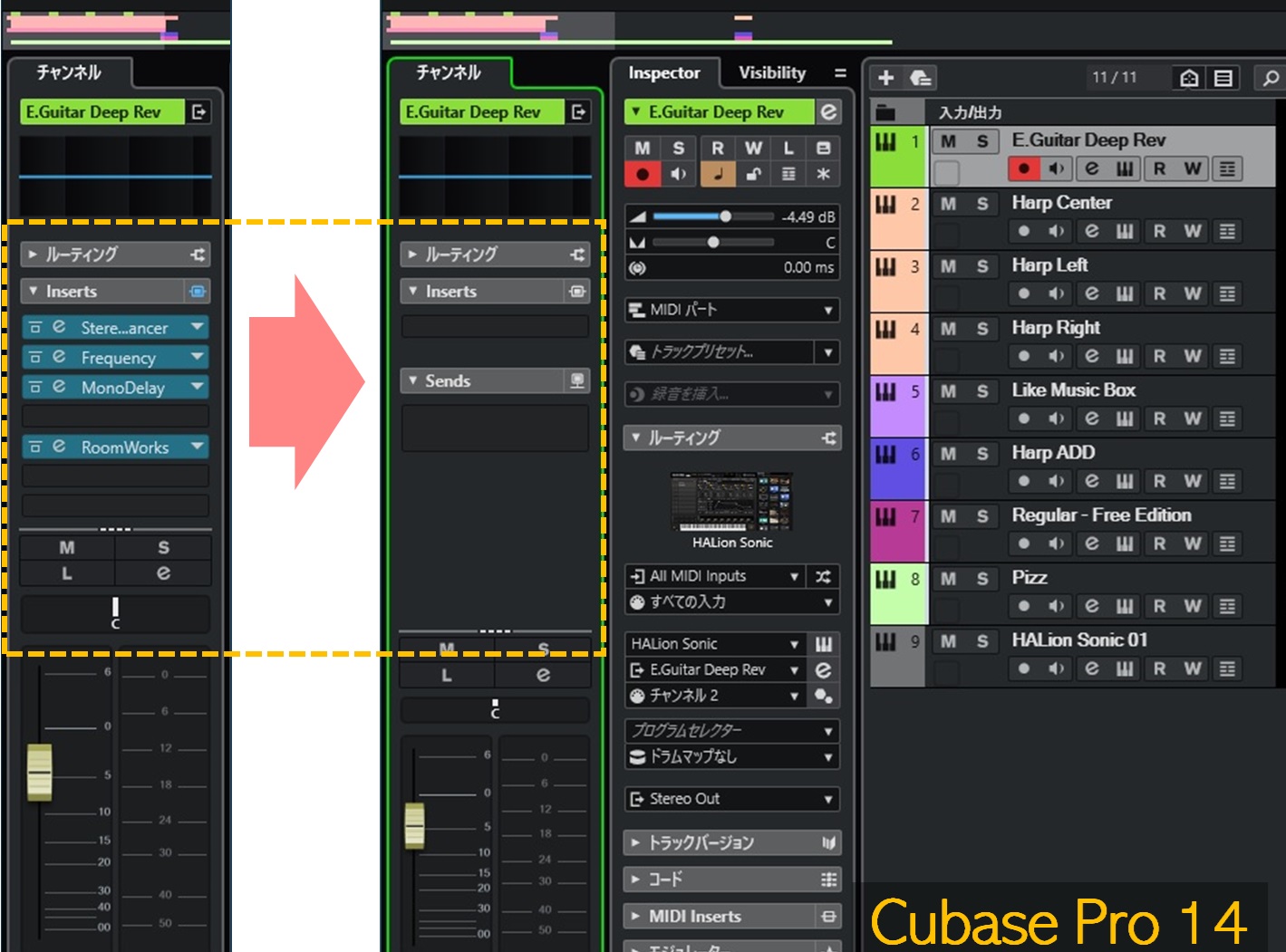Open MIDI パート dropdown
The height and width of the screenshot is (952, 1286).
pyautogui.click(x=732, y=310)
